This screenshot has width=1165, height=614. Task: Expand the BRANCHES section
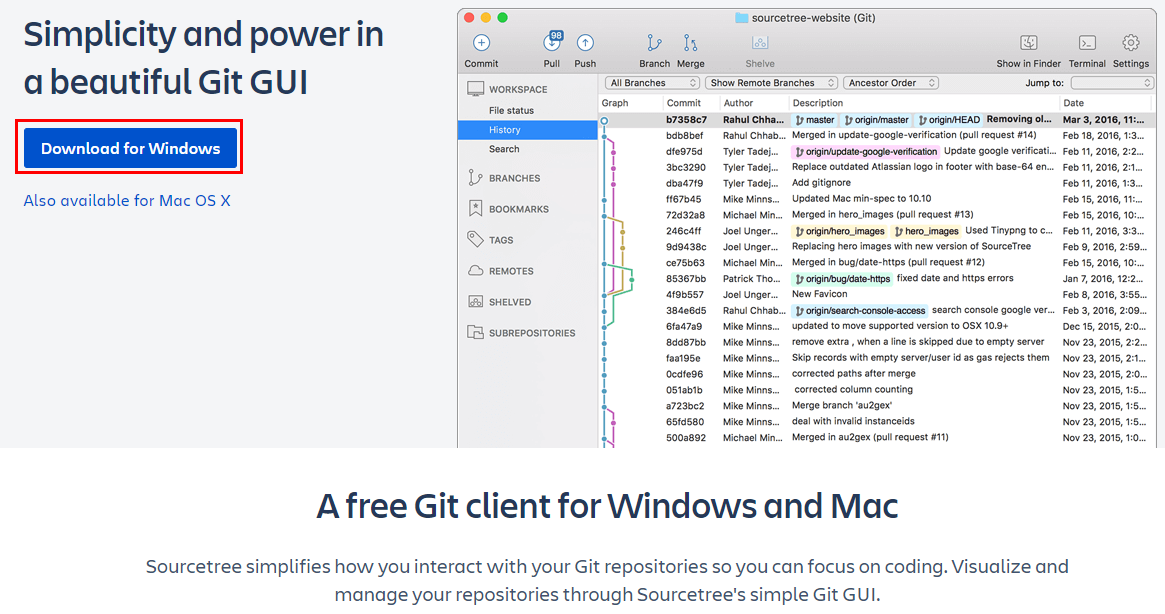(x=514, y=178)
